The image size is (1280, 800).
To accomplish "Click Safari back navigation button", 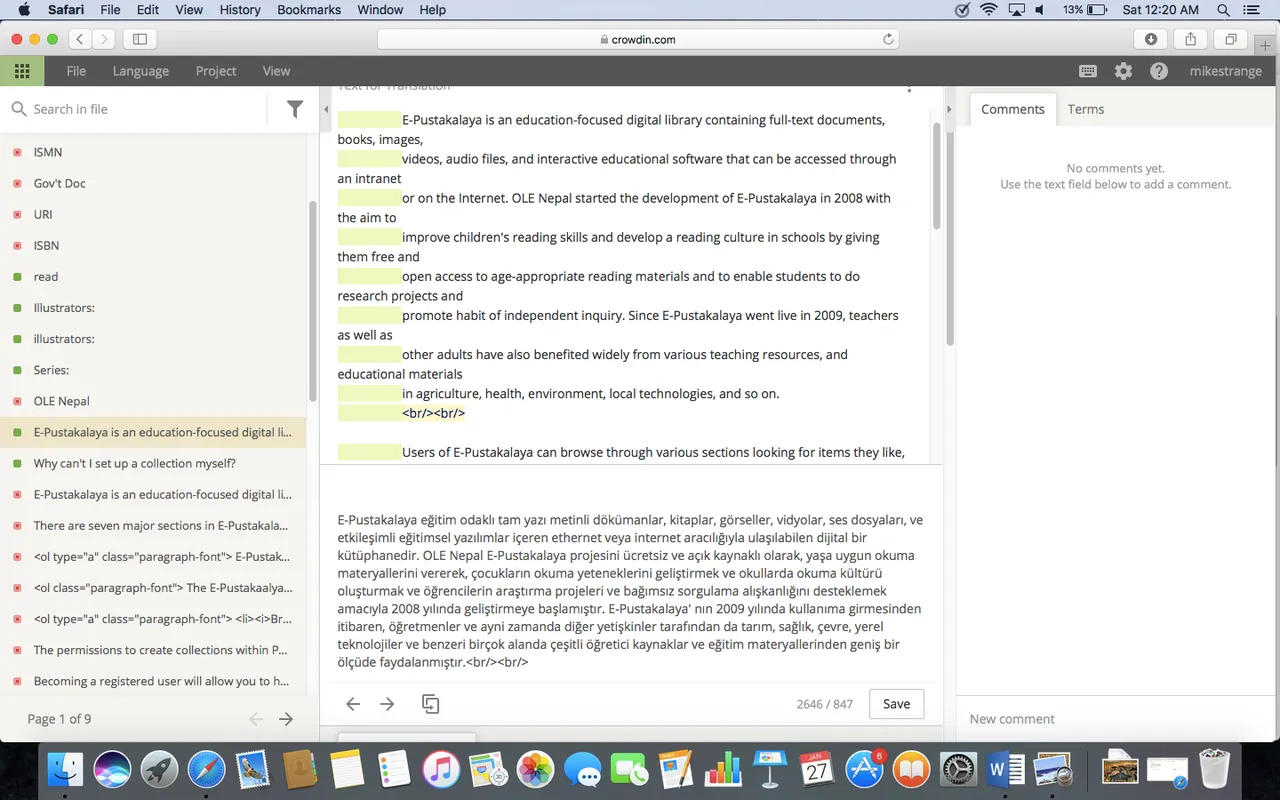I will [79, 39].
